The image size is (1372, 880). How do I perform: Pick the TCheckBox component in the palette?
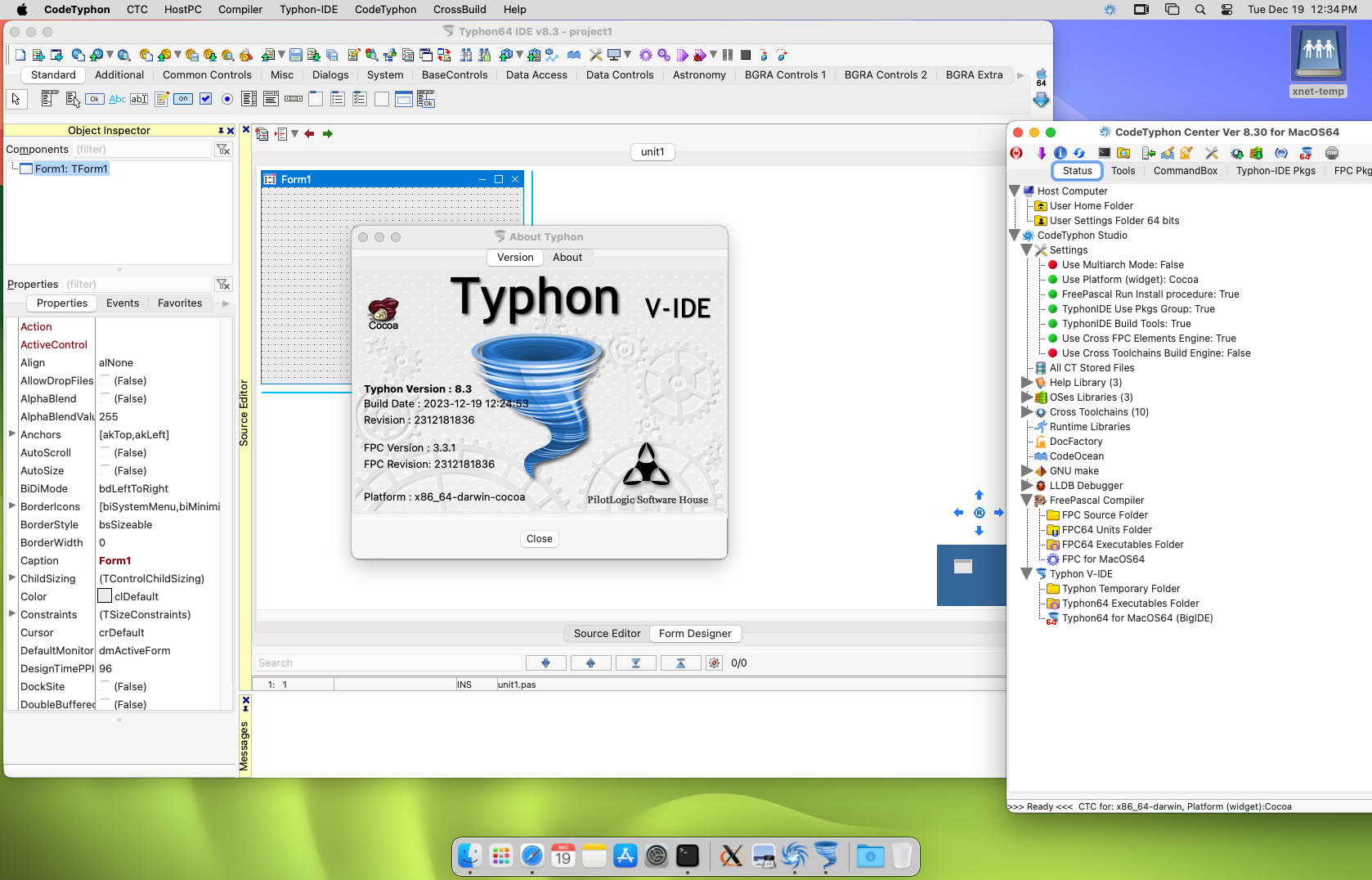205,99
